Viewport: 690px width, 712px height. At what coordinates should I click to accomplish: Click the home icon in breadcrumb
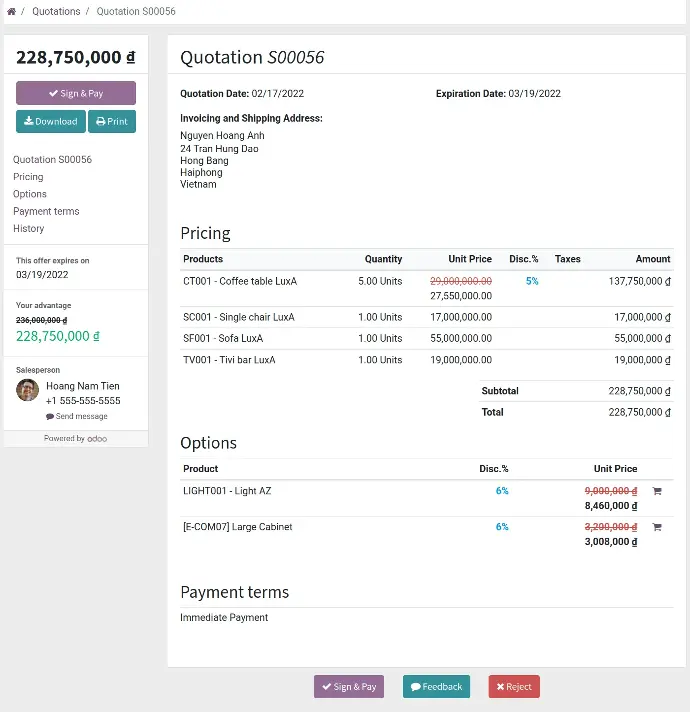pyautogui.click(x=11, y=11)
